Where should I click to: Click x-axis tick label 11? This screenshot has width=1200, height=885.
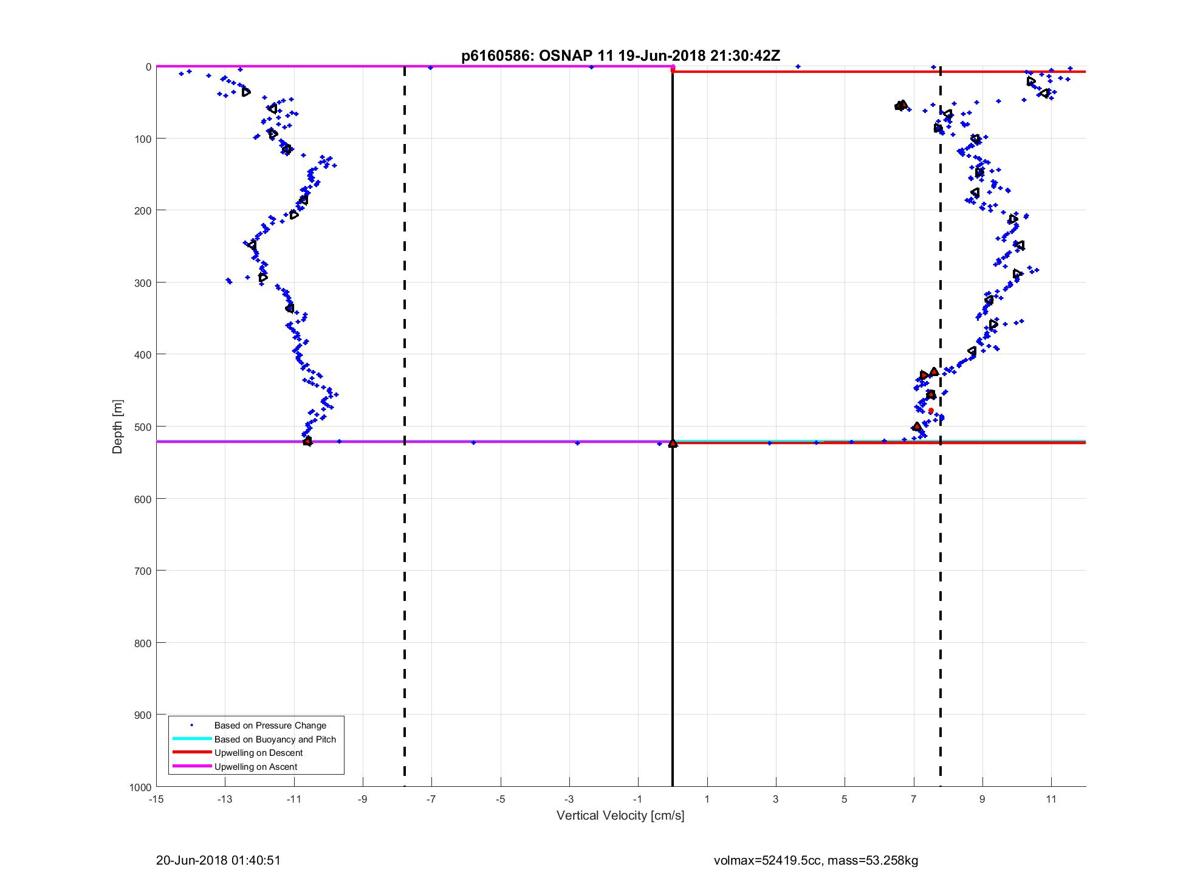coord(1052,800)
